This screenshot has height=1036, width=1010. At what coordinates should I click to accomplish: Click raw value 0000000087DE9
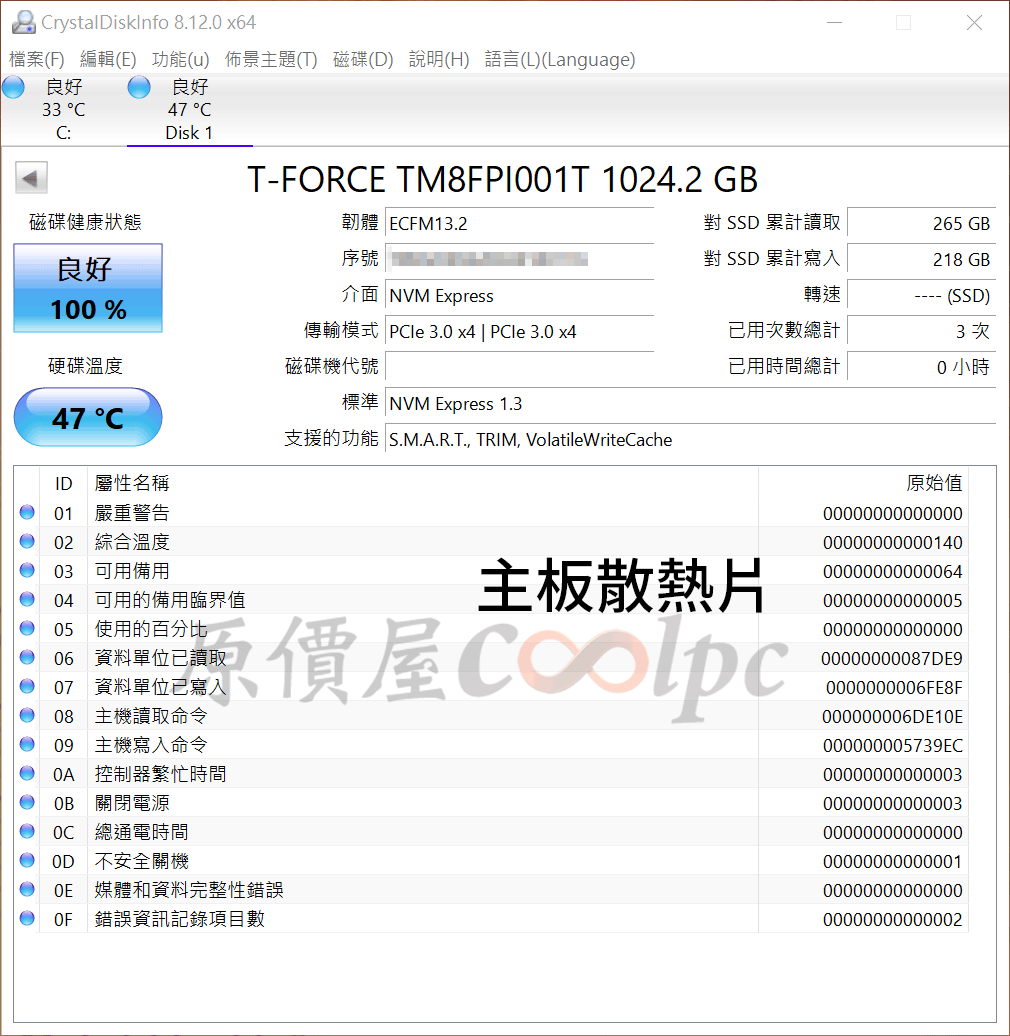click(x=892, y=659)
